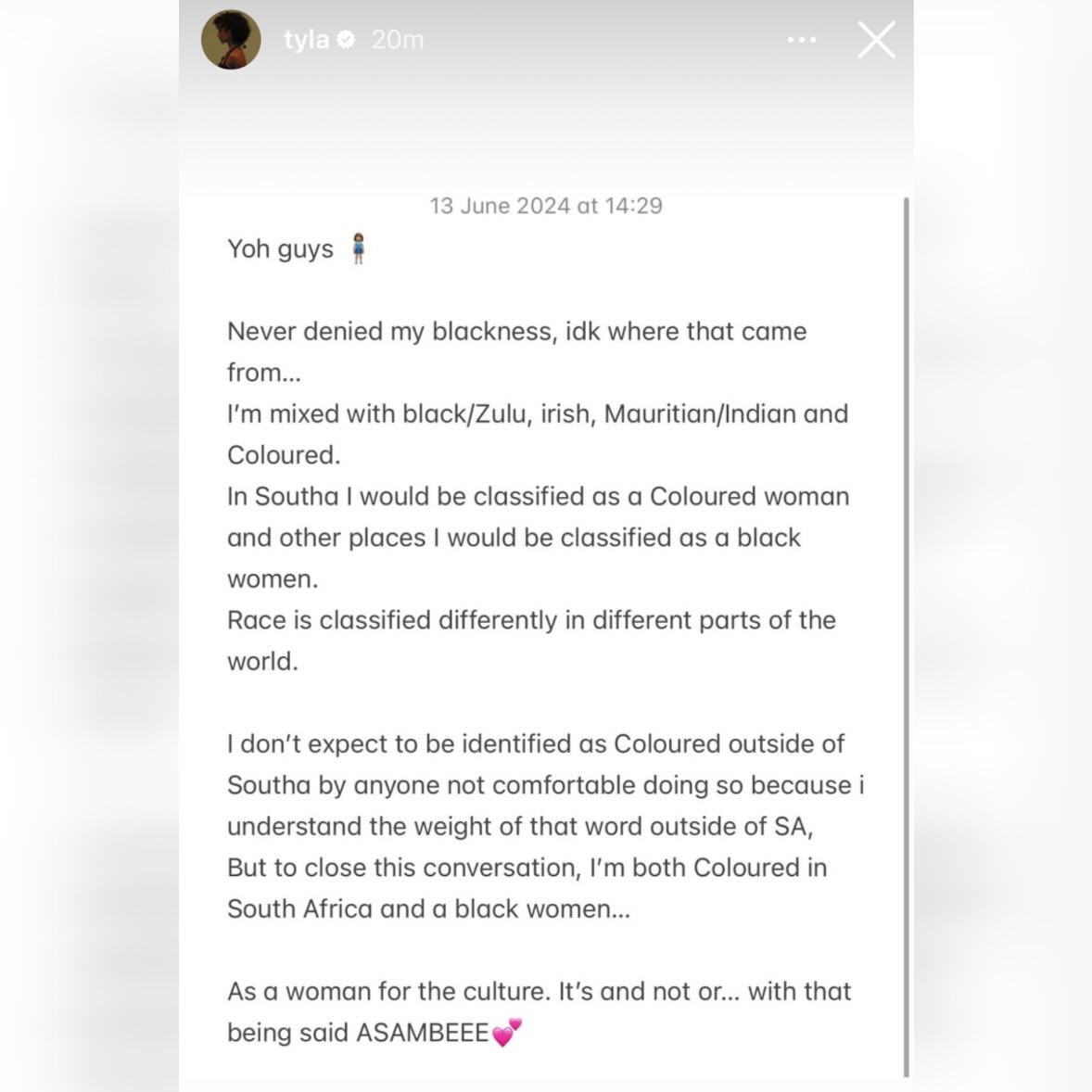Viewport: 1092px width, 1092px height.
Task: Click the I don't expect to be identified line
Action: [536, 743]
